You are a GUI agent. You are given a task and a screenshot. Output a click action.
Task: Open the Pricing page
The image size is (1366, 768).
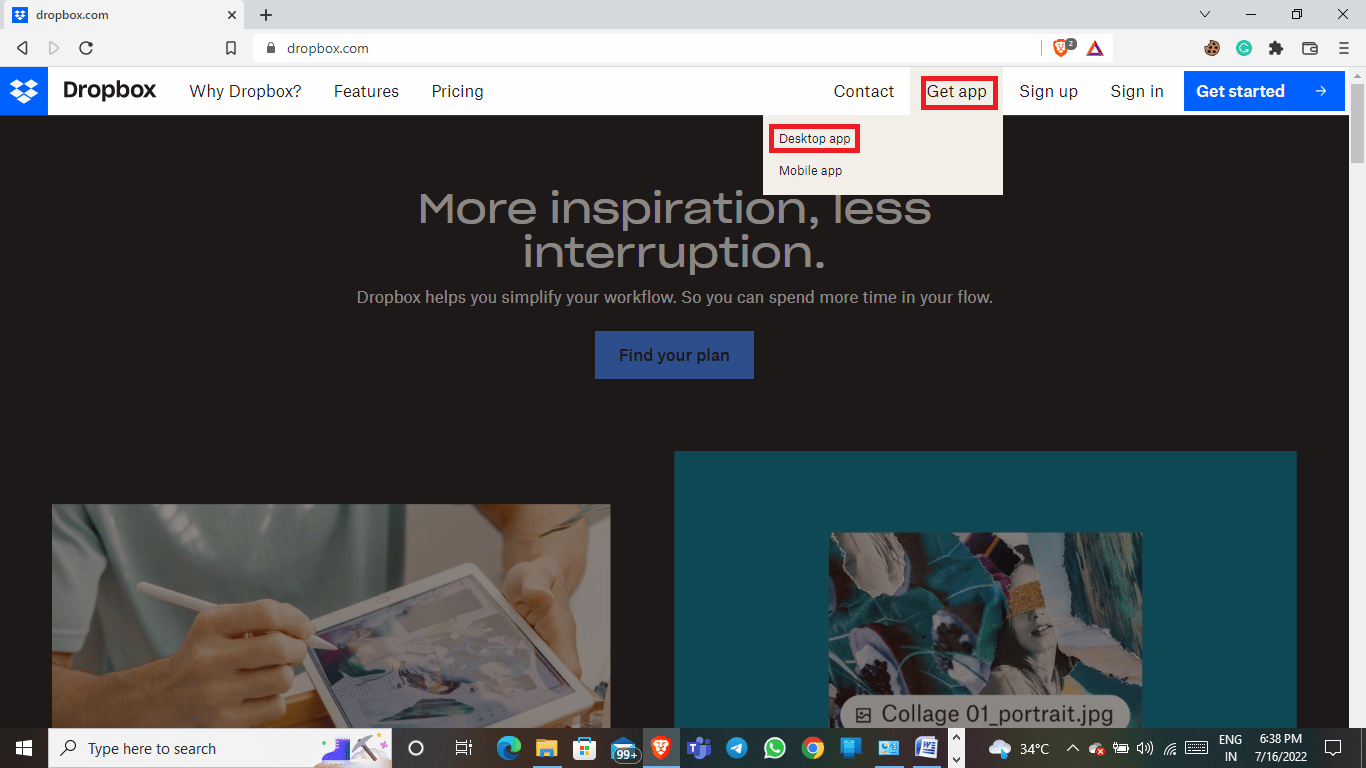click(457, 91)
